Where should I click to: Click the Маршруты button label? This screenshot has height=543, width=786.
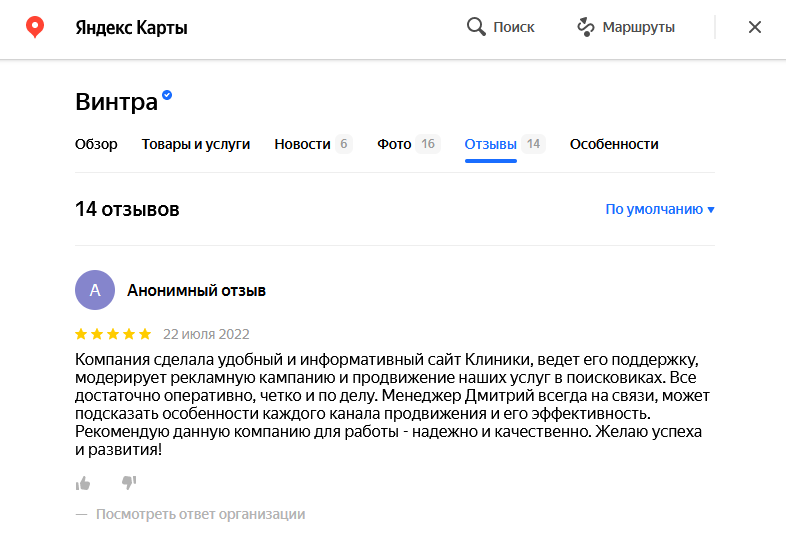pos(639,27)
